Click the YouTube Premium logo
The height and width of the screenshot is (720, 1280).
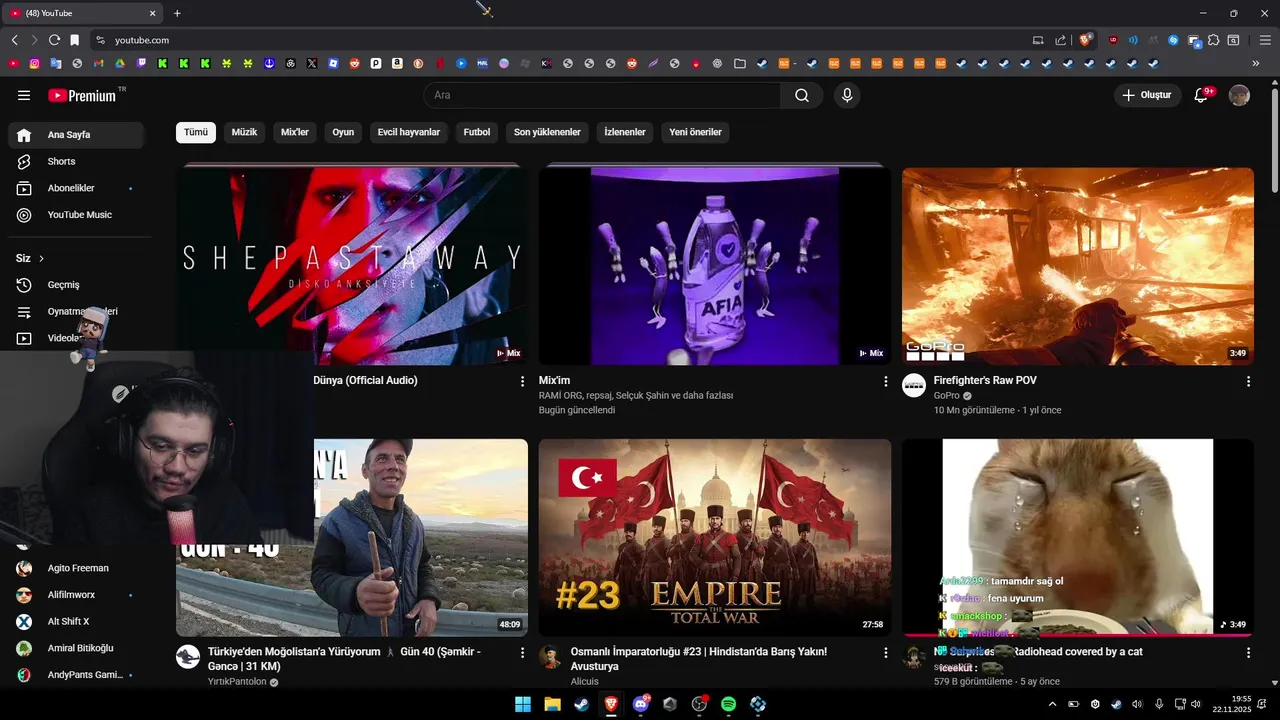(82, 95)
